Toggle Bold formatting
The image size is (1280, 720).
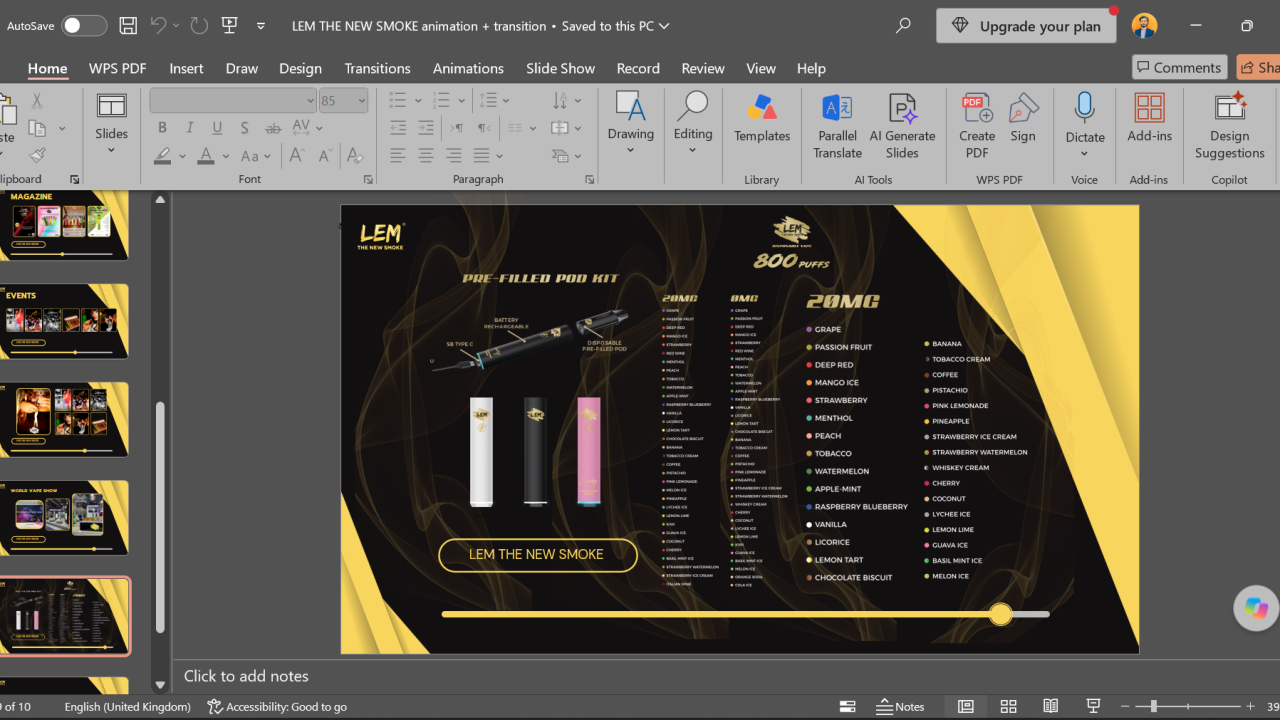pos(162,128)
